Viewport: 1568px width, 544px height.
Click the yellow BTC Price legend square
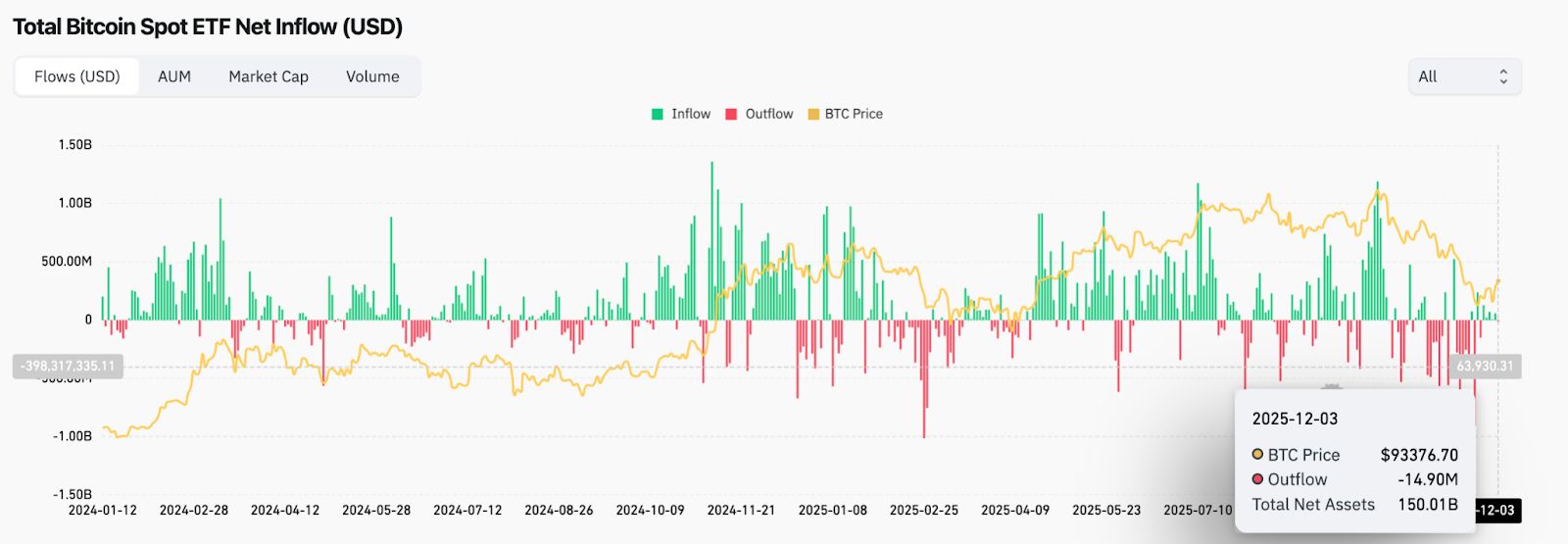813,115
